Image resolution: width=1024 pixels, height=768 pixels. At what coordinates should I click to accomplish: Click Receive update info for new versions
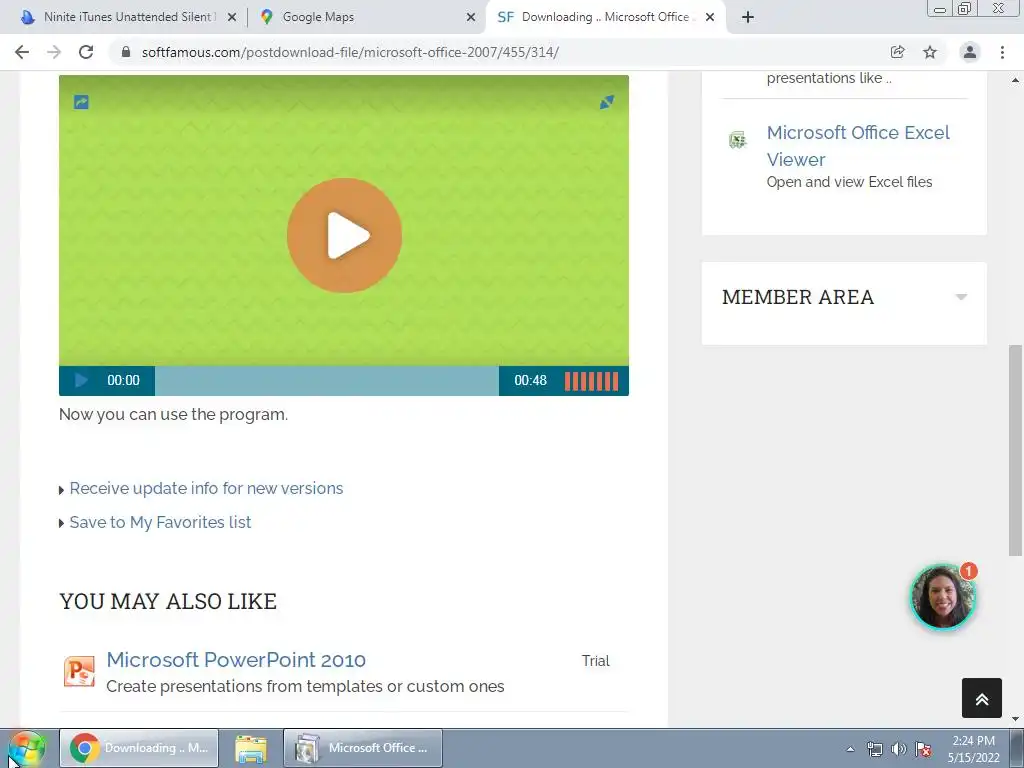click(206, 488)
